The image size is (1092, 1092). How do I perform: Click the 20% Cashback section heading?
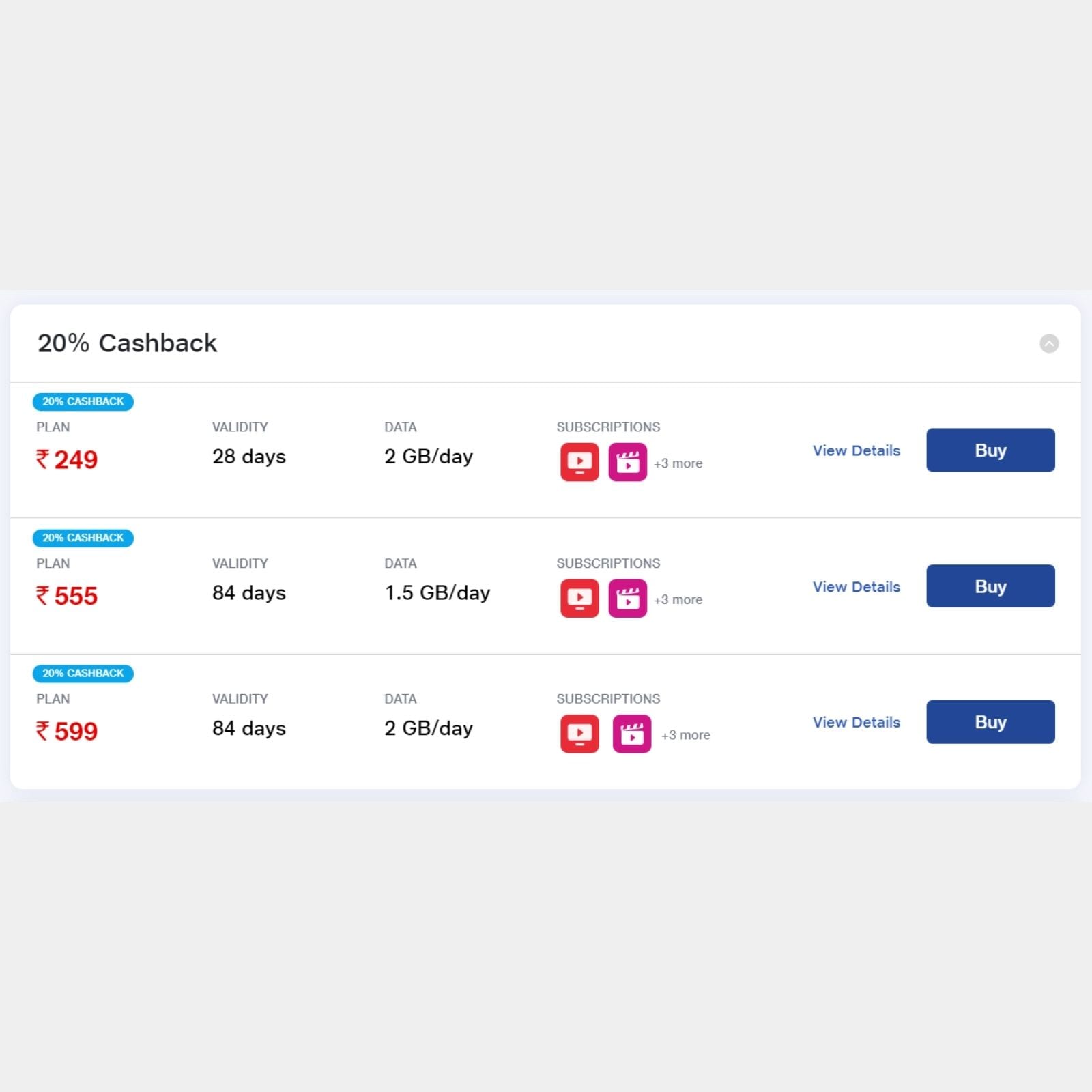click(127, 343)
